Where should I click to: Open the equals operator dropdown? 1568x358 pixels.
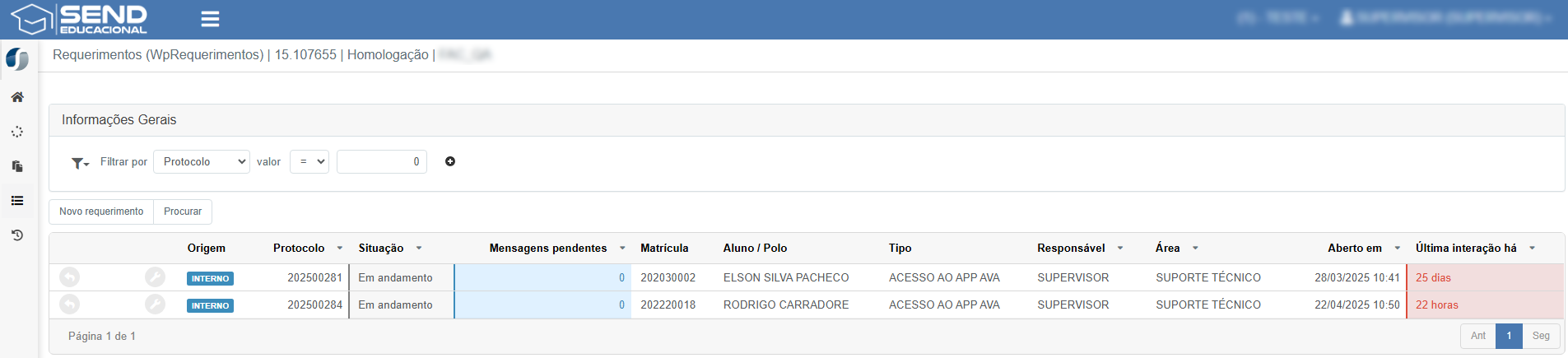pos(309,161)
